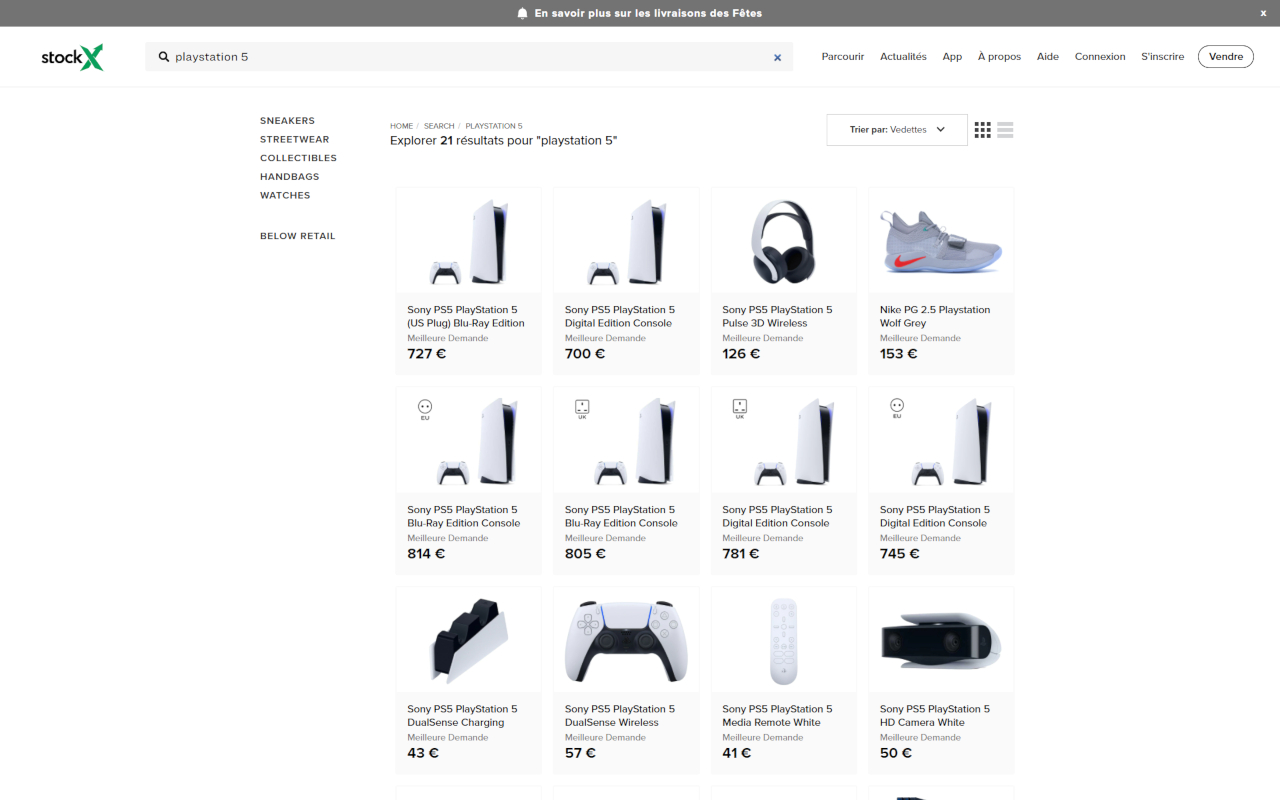
Task: Filter by Handbags category
Action: [290, 177]
